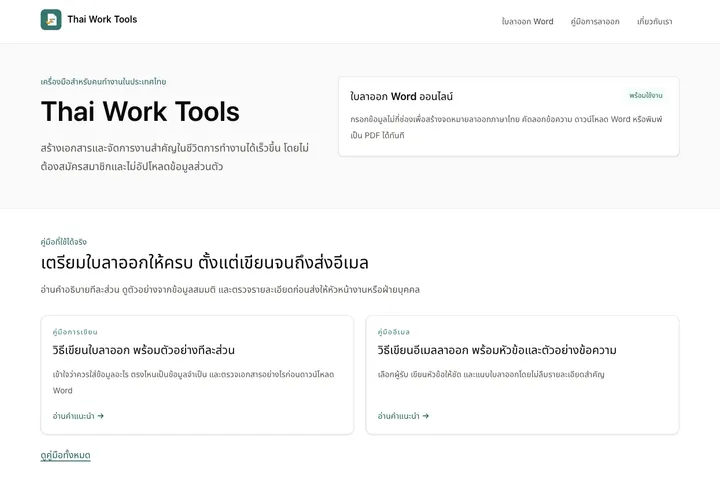720x479 pixels.
Task: Open guide วิธีเขียนอีเมลลาออก พร้อมหัวข้อและตัวอย่างข้อความ
Action: coord(497,350)
